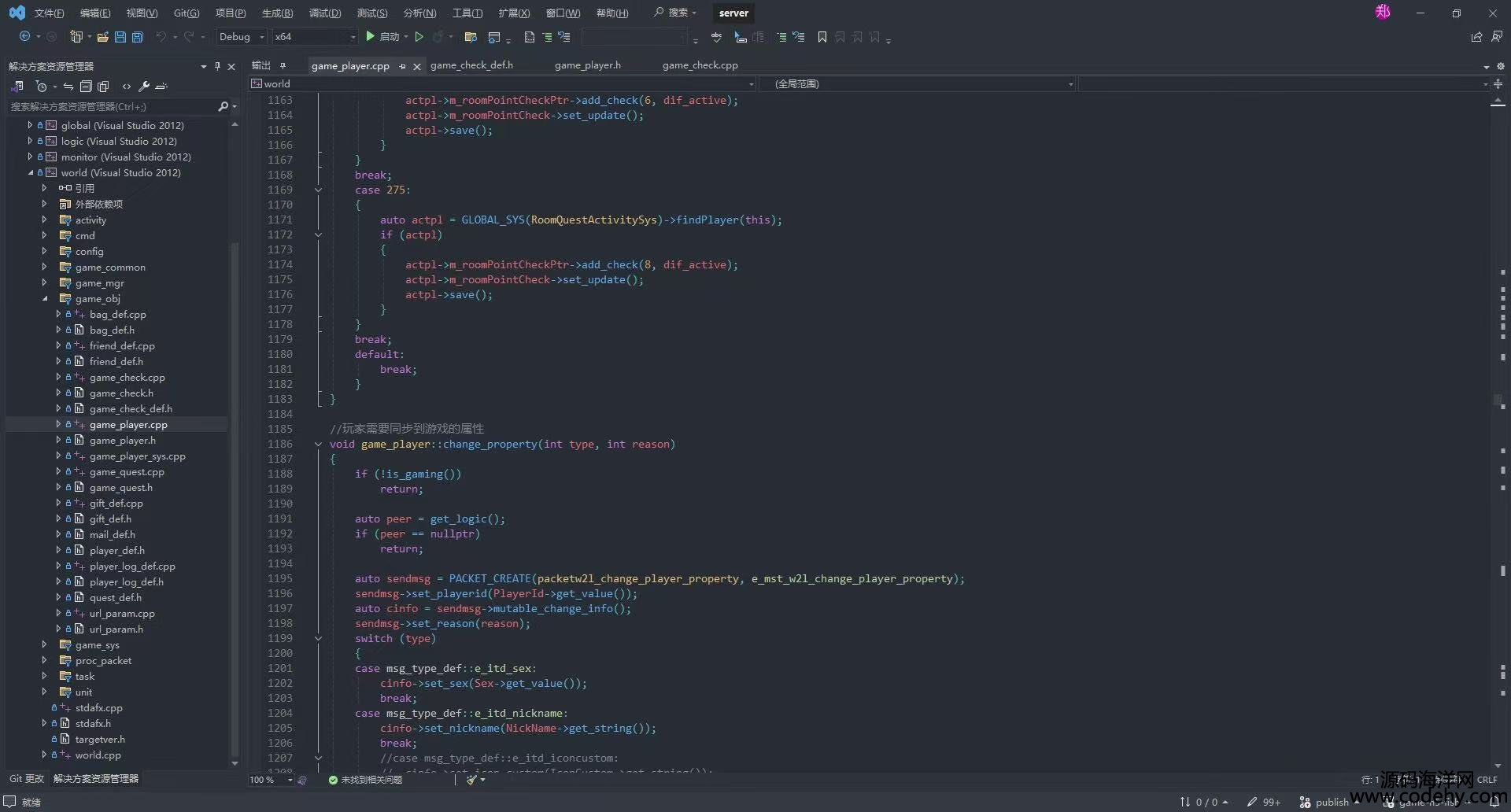This screenshot has height=812, width=1511.
Task: Click the Comment Selection toolbar icon
Action: [x=781, y=37]
